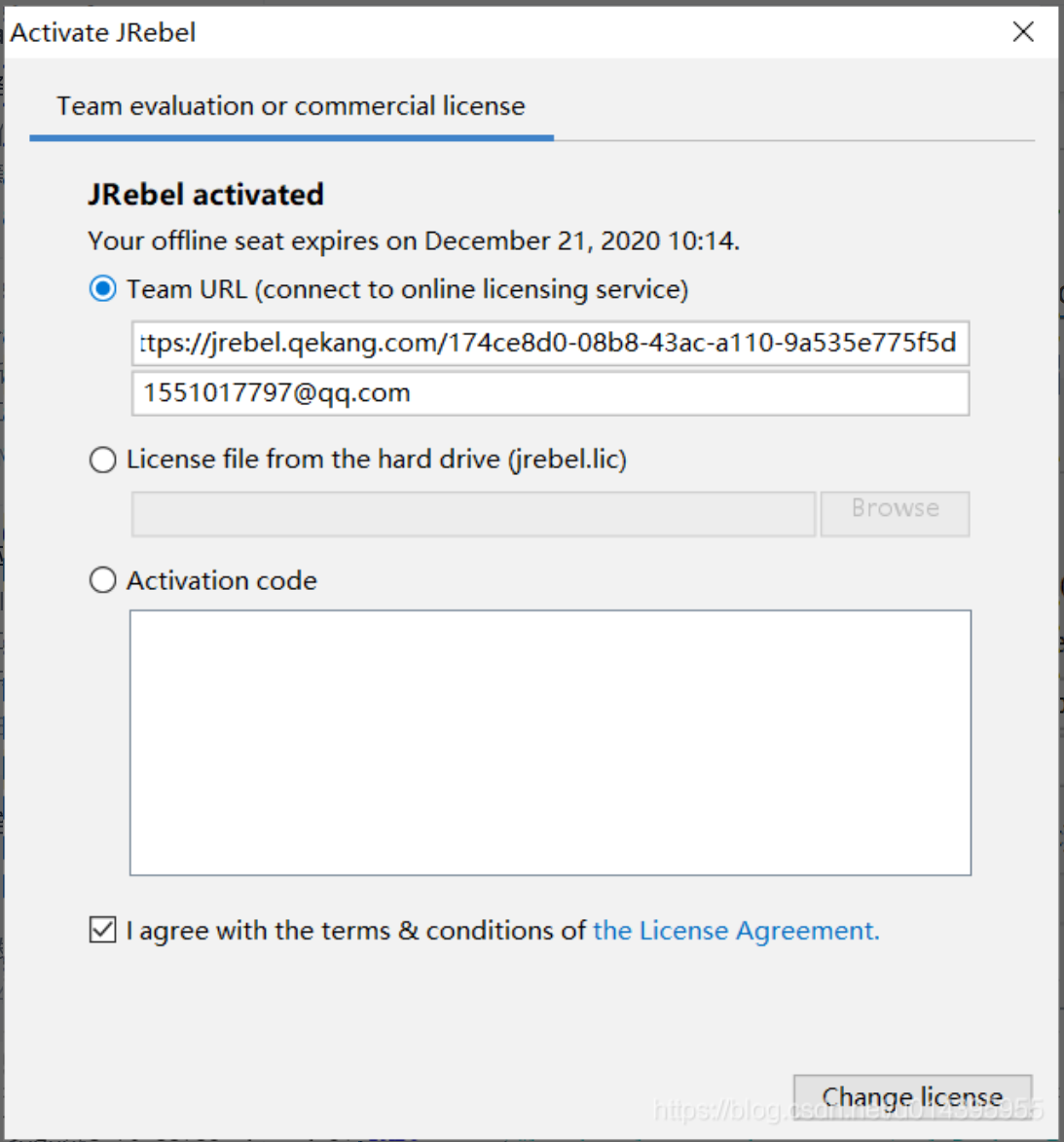Open the License Agreement link

click(736, 931)
